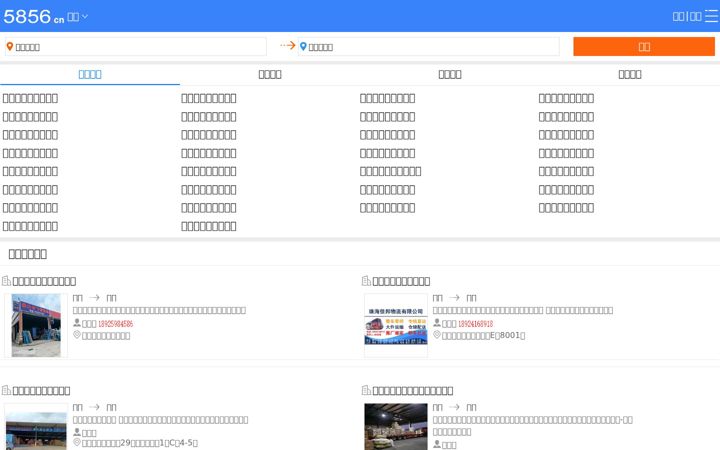Click the 5856.cn site logo
Screen dimensions: 720x450
point(34,17)
